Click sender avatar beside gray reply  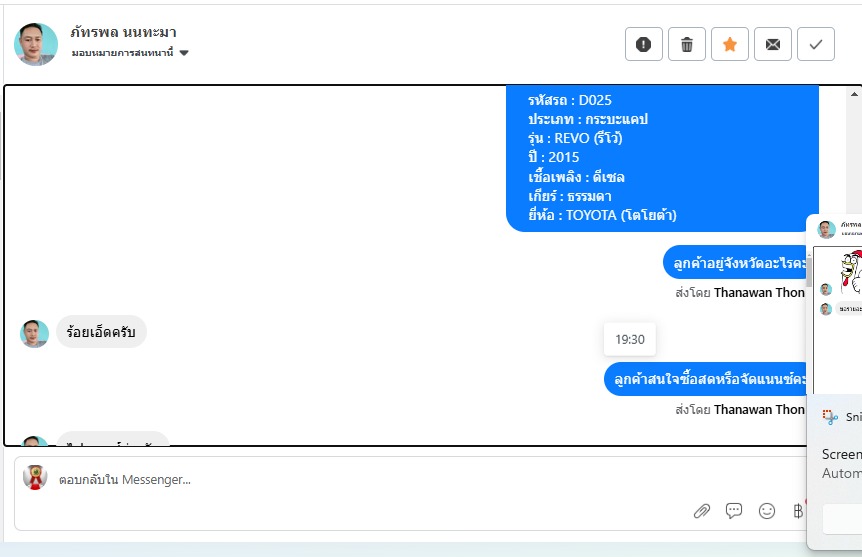[x=35, y=334]
